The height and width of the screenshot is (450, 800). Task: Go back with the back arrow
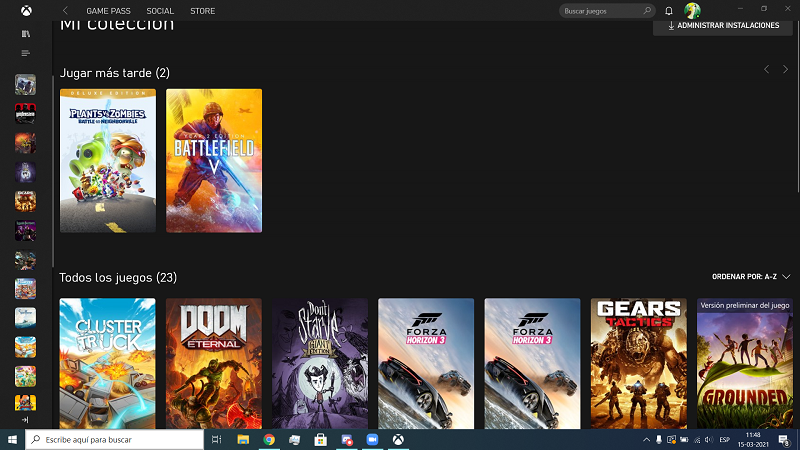point(65,11)
